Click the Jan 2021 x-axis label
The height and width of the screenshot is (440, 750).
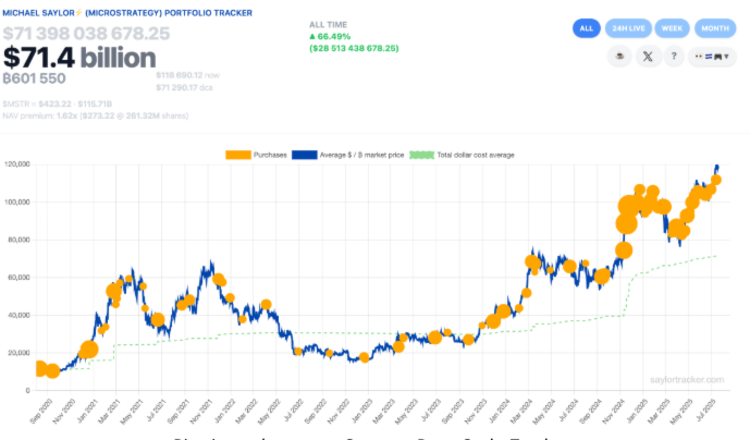click(88, 411)
